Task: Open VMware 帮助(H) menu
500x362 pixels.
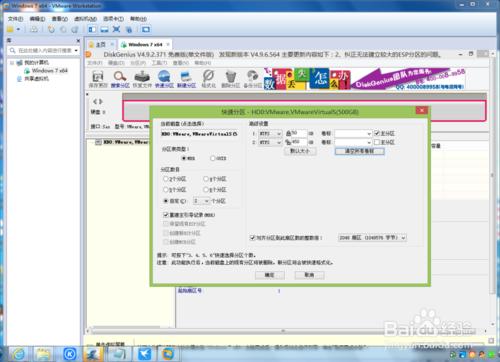Action: [x=138, y=19]
